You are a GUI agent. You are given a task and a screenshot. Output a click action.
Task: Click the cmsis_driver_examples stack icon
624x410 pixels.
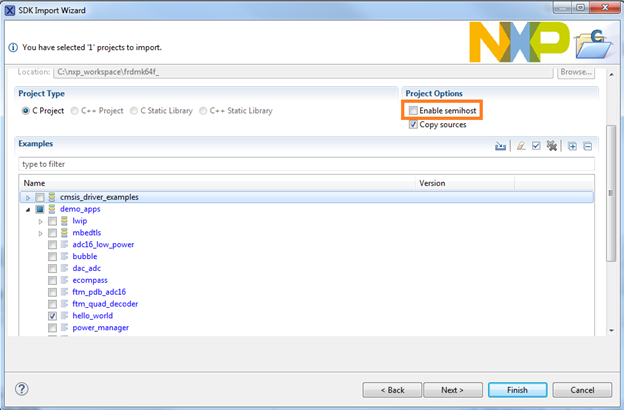(52, 197)
